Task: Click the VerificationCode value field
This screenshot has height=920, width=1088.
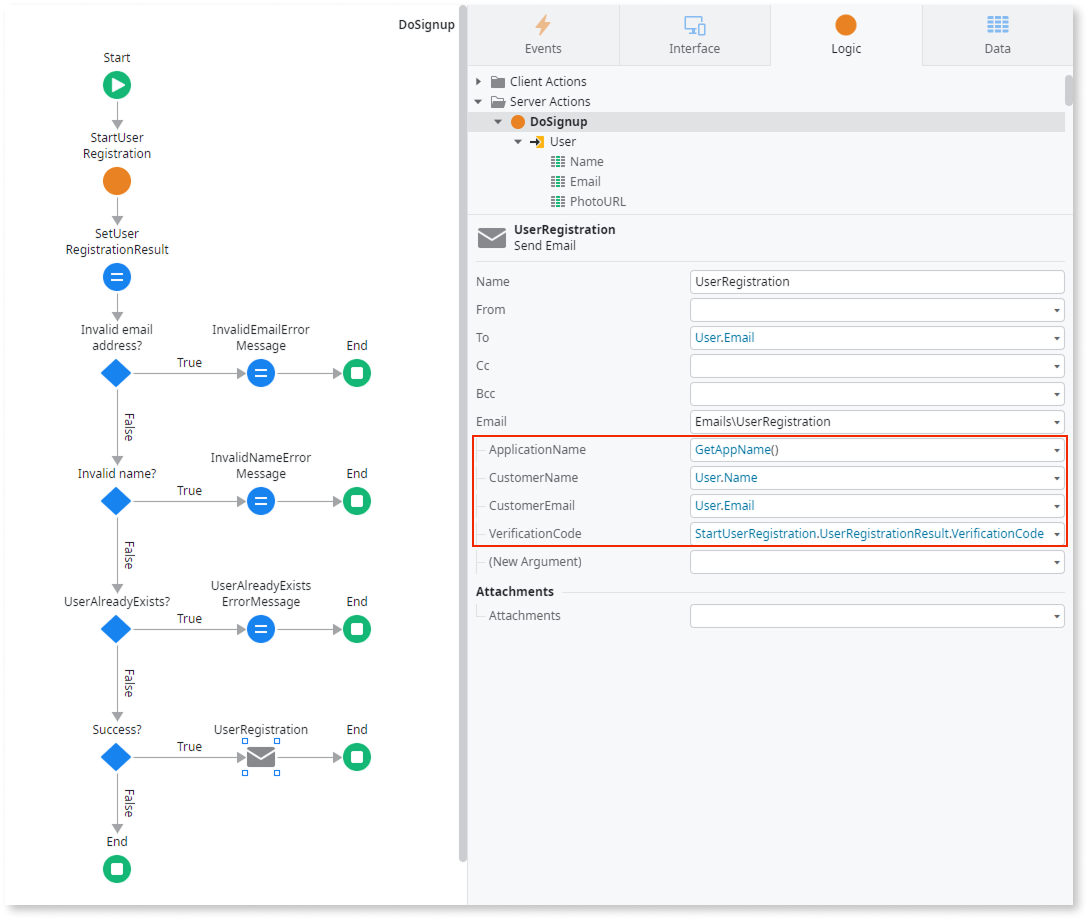Action: 877,534
